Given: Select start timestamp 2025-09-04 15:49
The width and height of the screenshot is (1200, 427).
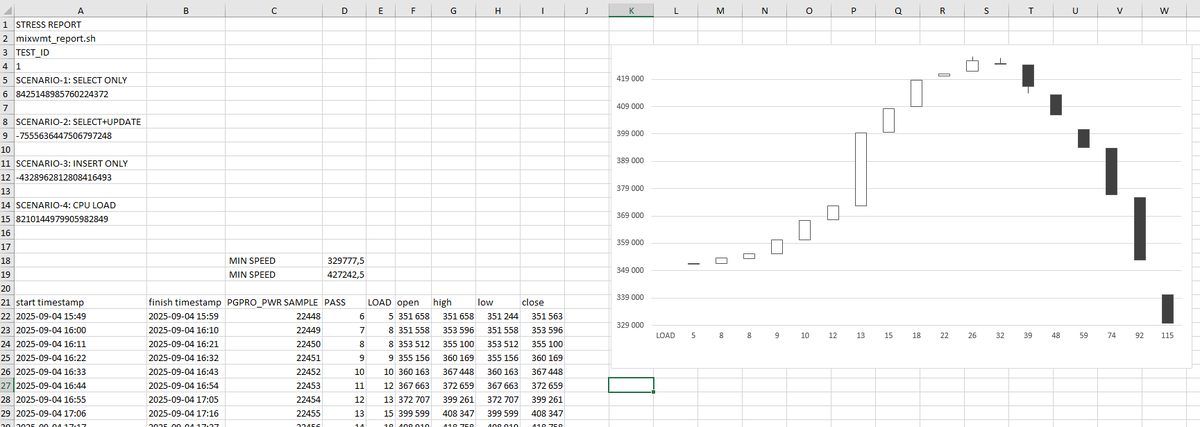Looking at the screenshot, I should click(80, 316).
